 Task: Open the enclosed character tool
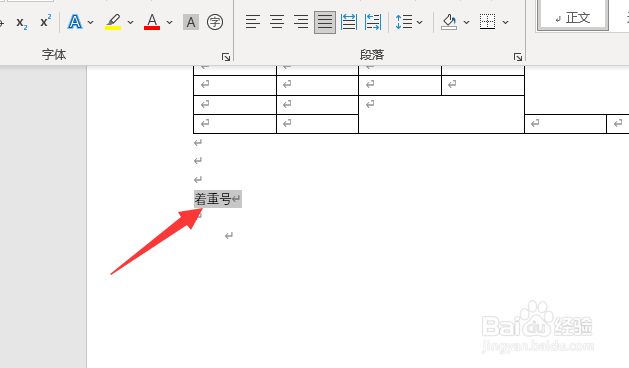(x=215, y=22)
